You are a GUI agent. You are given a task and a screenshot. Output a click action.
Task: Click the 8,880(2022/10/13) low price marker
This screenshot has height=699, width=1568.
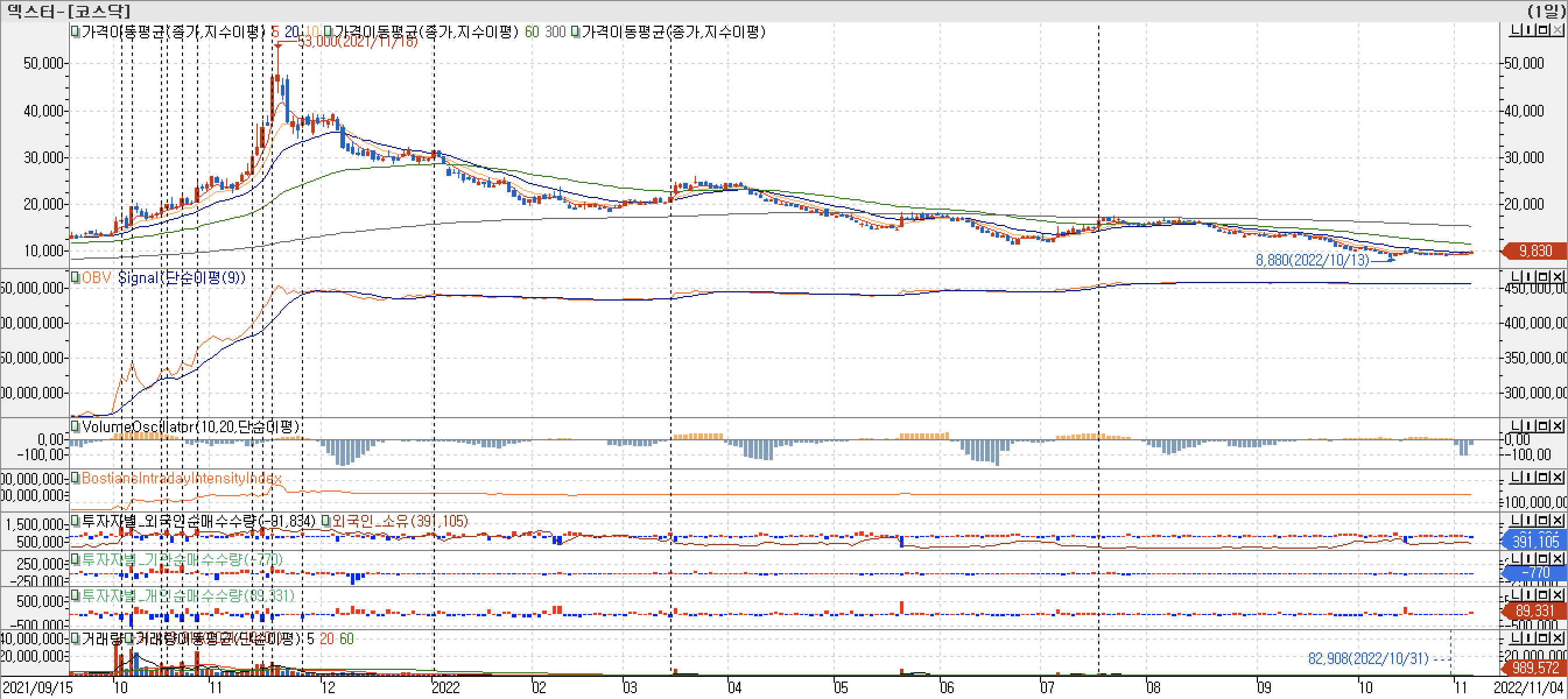(x=1312, y=260)
